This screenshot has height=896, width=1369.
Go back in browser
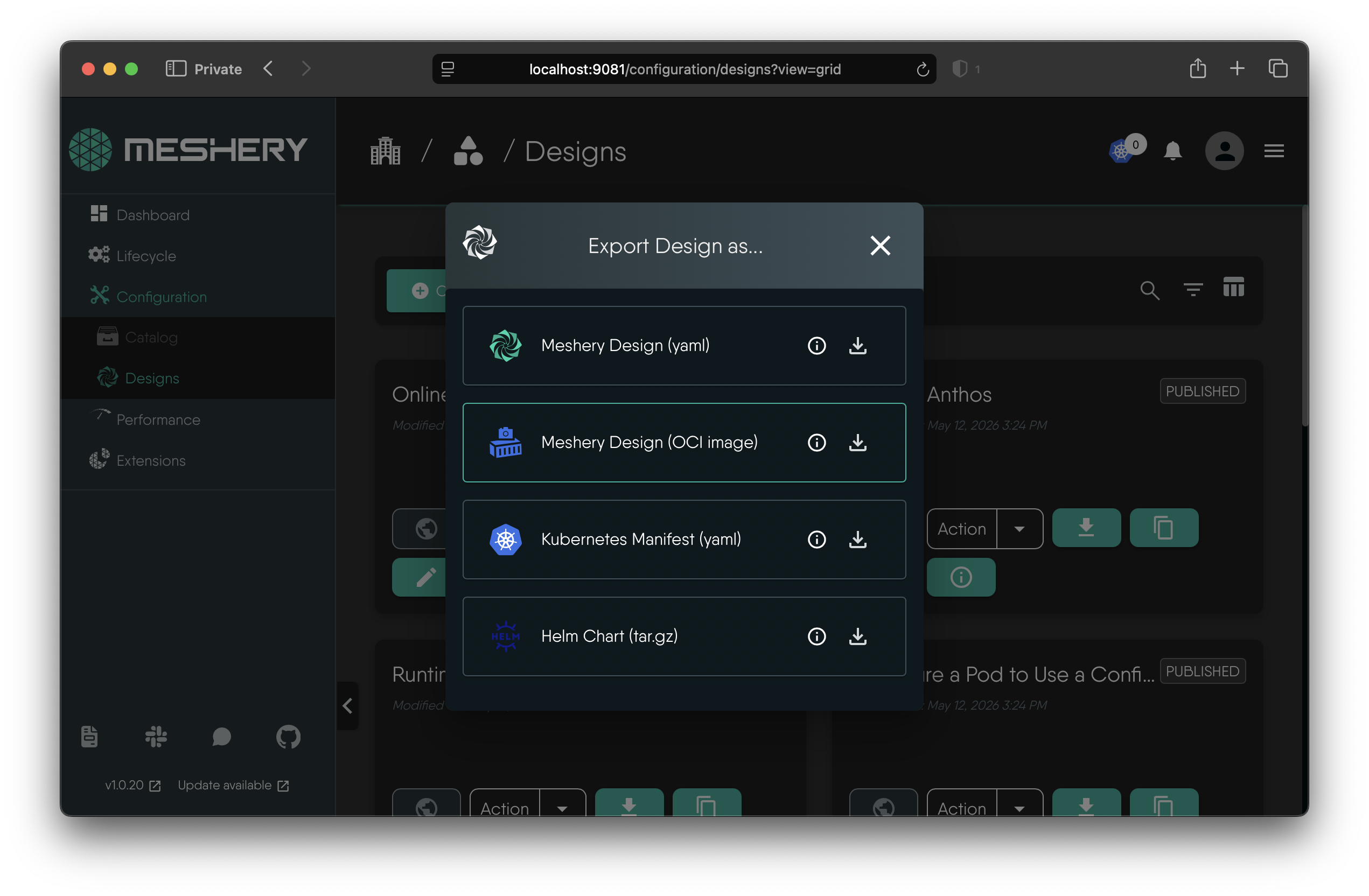(268, 69)
